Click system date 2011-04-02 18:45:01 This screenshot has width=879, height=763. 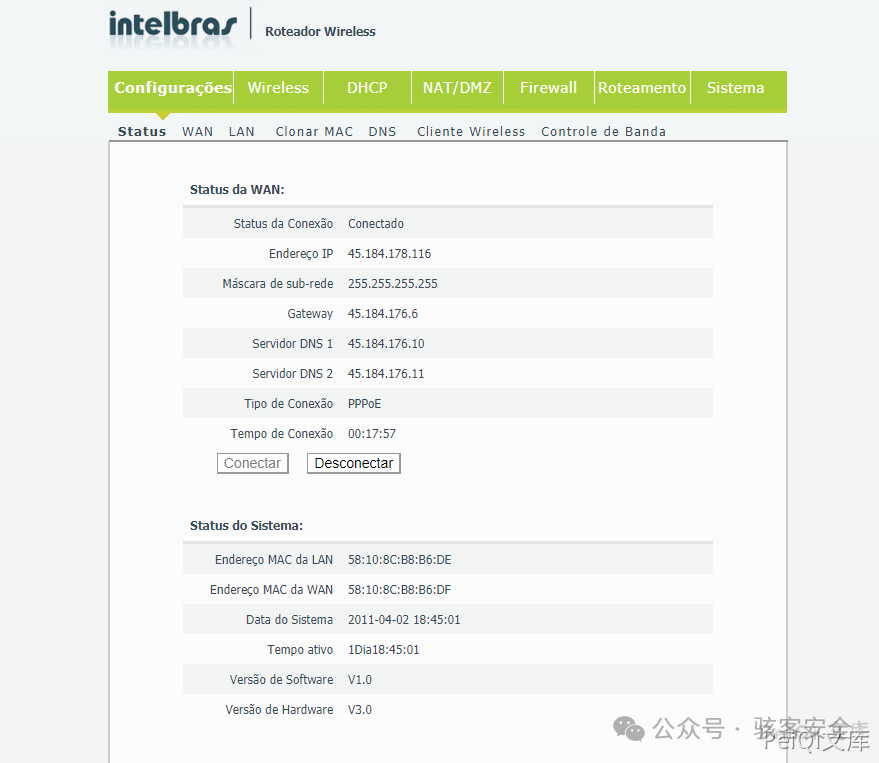[404, 620]
